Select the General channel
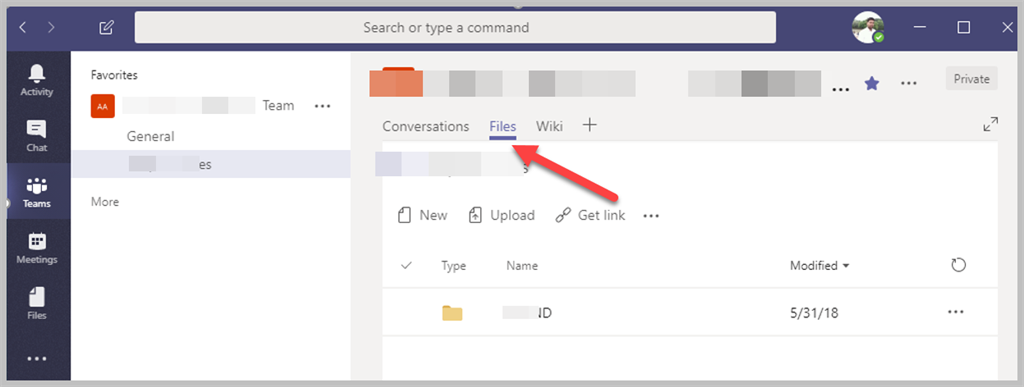Screen dimensions: 1024x387 pyautogui.click(x=150, y=136)
